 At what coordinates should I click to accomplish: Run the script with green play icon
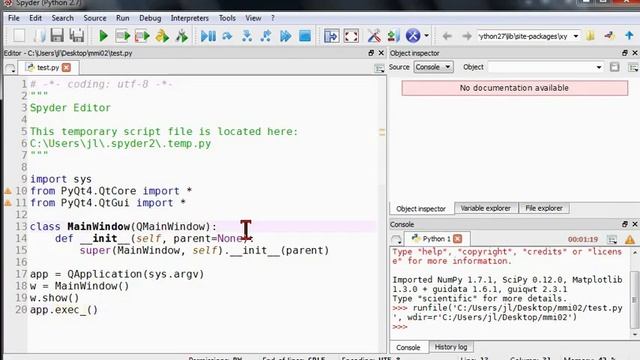pos(103,36)
